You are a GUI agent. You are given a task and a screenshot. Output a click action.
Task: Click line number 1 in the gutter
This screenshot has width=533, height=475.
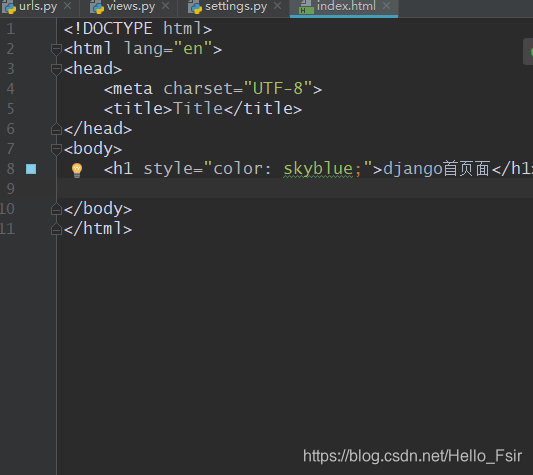[11, 29]
